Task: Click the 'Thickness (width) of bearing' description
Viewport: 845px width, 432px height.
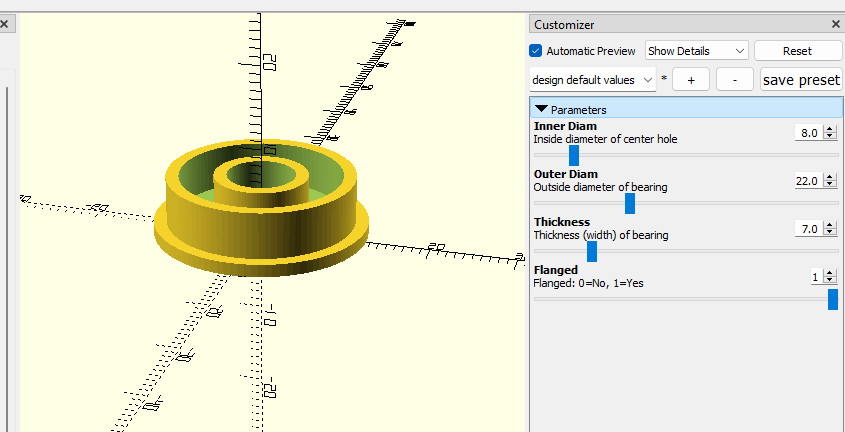Action: [601, 235]
